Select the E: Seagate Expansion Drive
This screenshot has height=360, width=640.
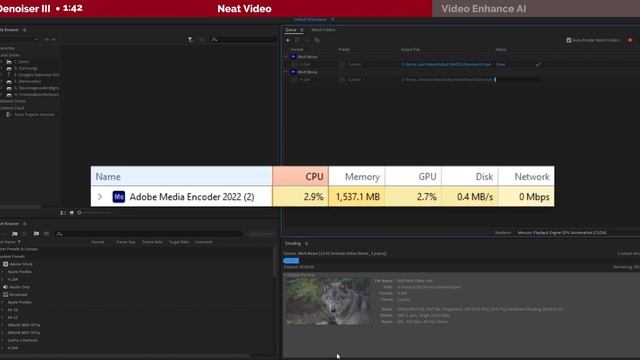[x=36, y=75]
